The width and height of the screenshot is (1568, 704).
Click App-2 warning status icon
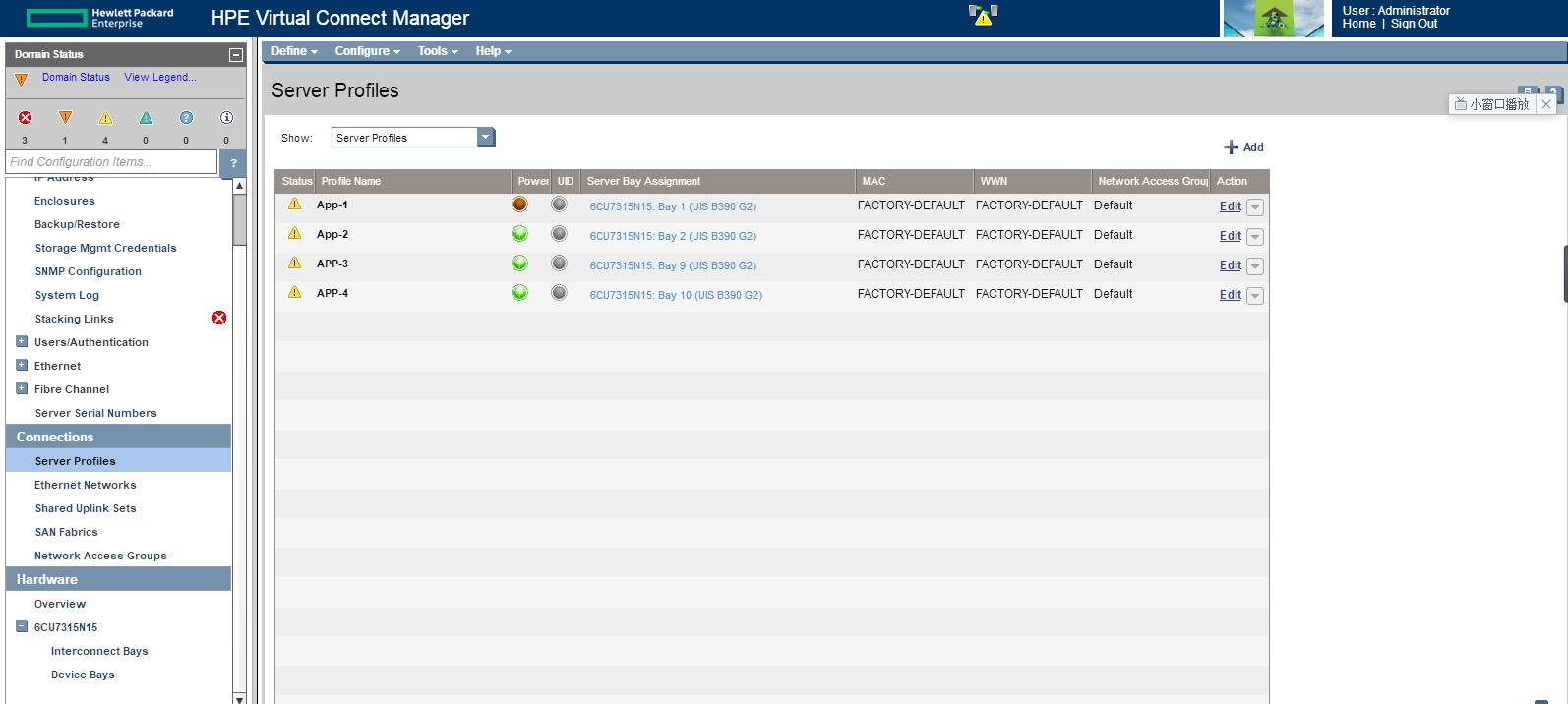294,234
